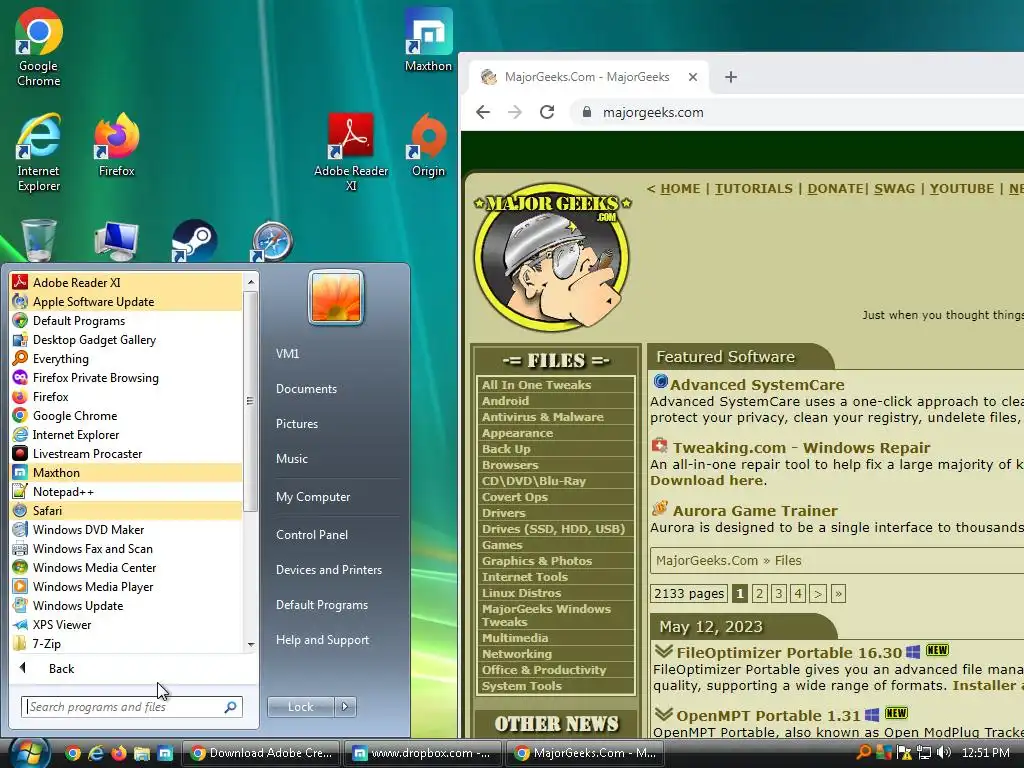Open Firefox desktop shortcut
This screenshot has width=1024, height=768.
click(116, 145)
